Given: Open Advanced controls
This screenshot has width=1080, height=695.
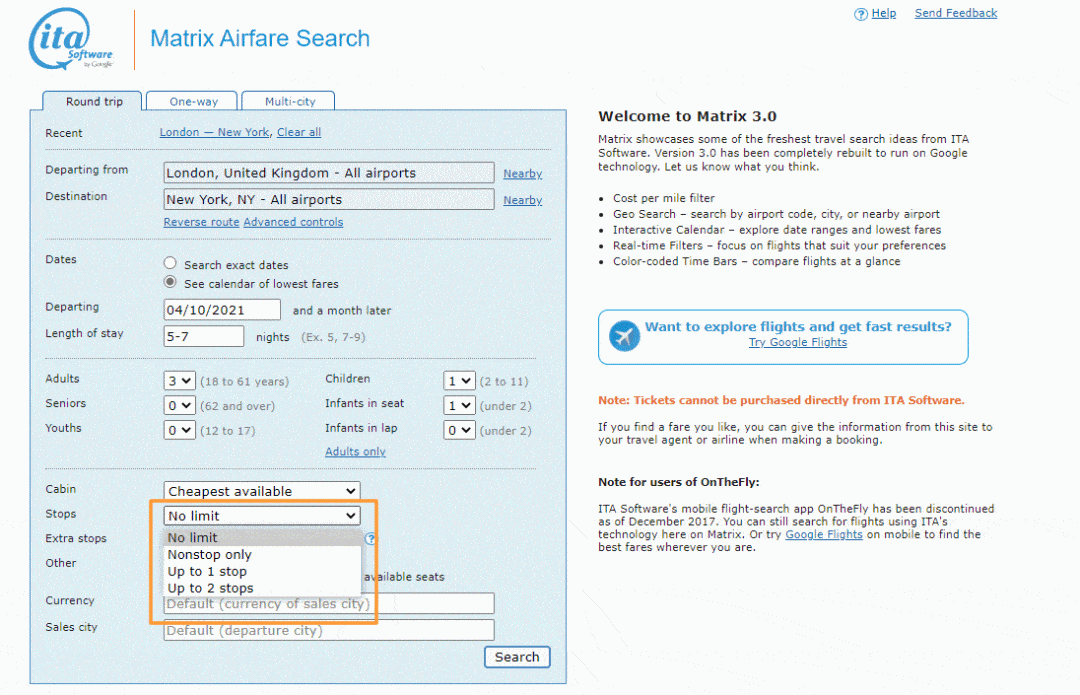Looking at the screenshot, I should pos(293,221).
